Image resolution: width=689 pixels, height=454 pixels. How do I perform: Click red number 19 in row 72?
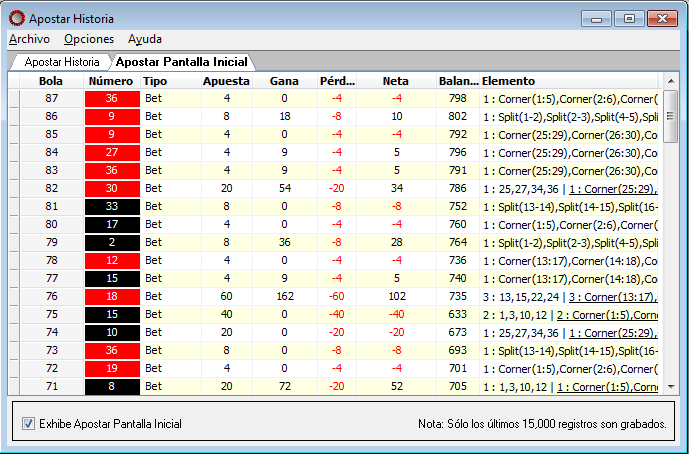point(112,368)
